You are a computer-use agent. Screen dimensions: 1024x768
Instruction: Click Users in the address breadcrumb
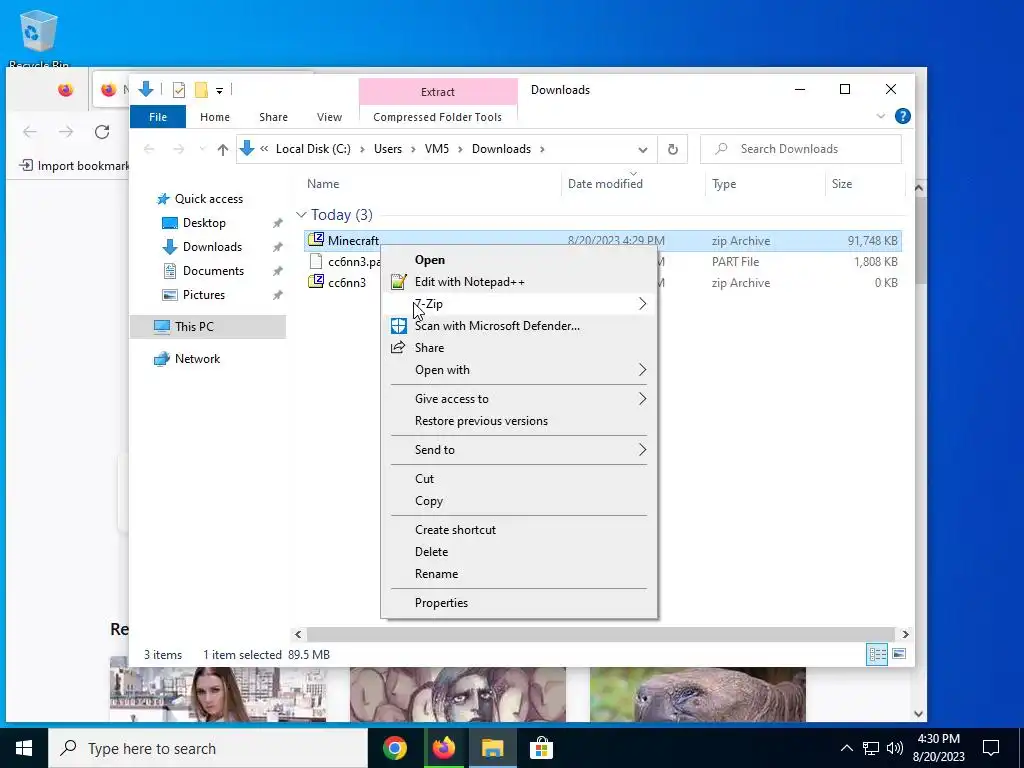tap(388, 149)
